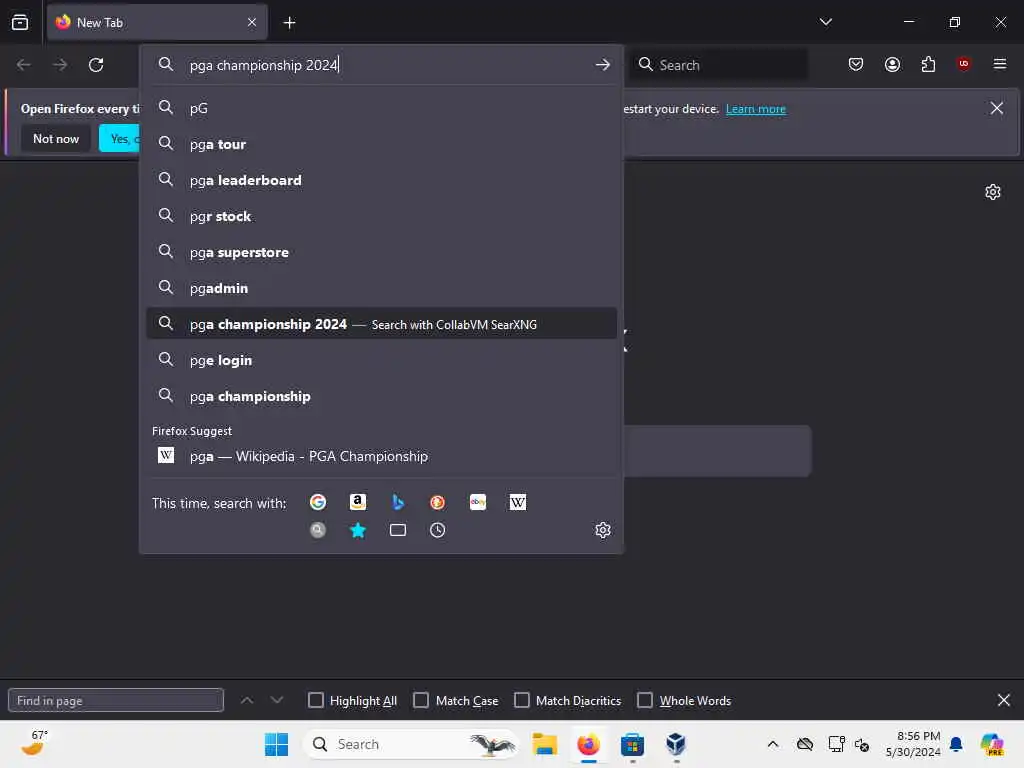Go forward to the next page
The height and width of the screenshot is (768, 1024).
(x=59, y=65)
